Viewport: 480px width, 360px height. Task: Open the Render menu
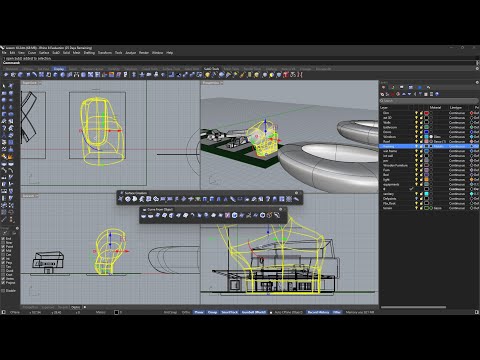(144, 53)
